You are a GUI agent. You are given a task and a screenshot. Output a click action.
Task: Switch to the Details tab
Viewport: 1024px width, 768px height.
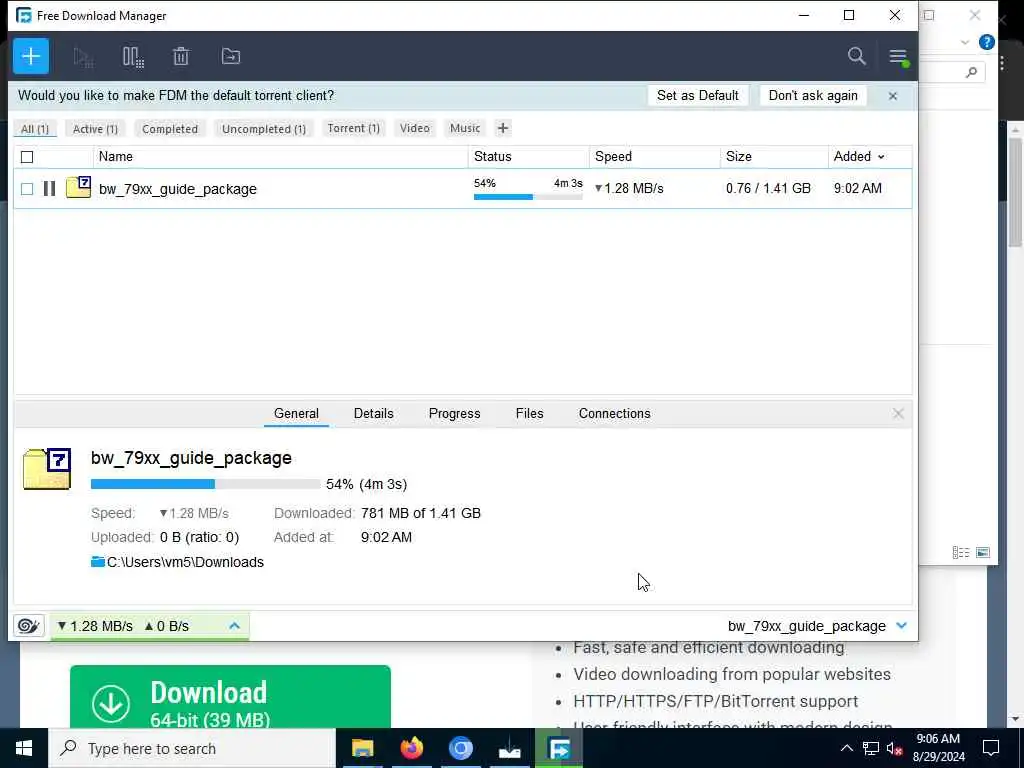point(374,413)
